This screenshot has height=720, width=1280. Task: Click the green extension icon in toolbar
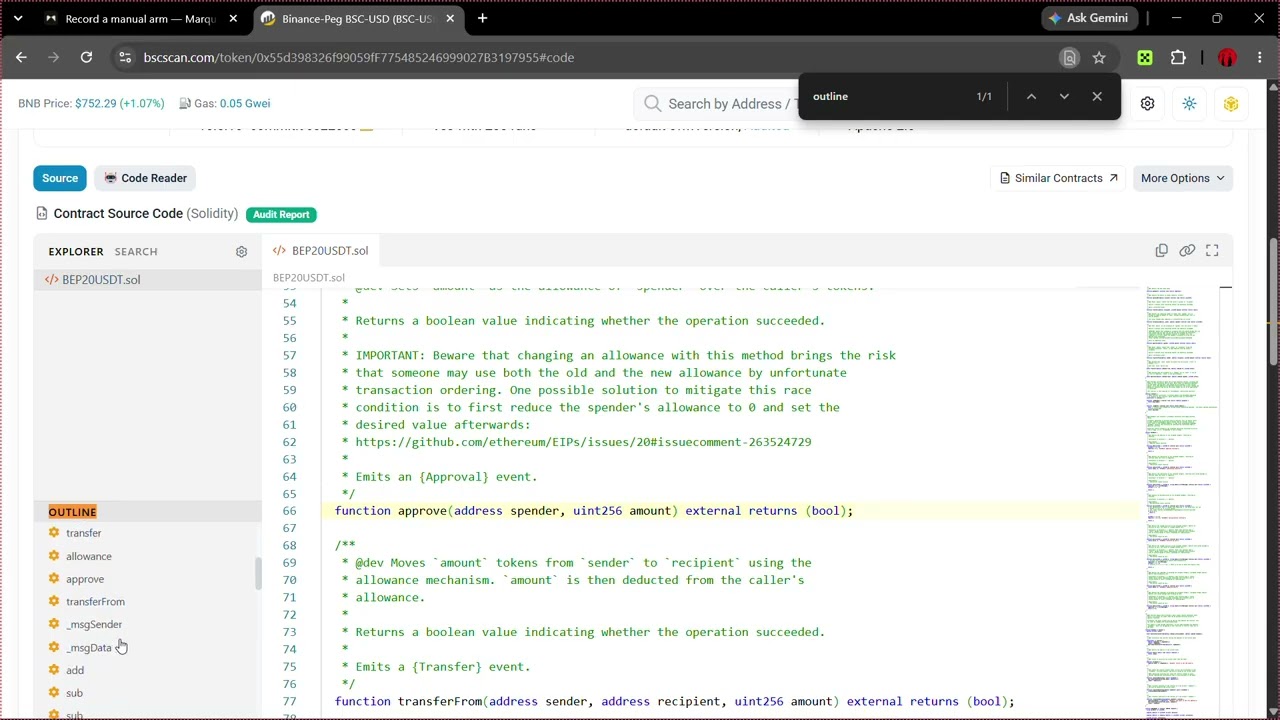click(x=1145, y=58)
